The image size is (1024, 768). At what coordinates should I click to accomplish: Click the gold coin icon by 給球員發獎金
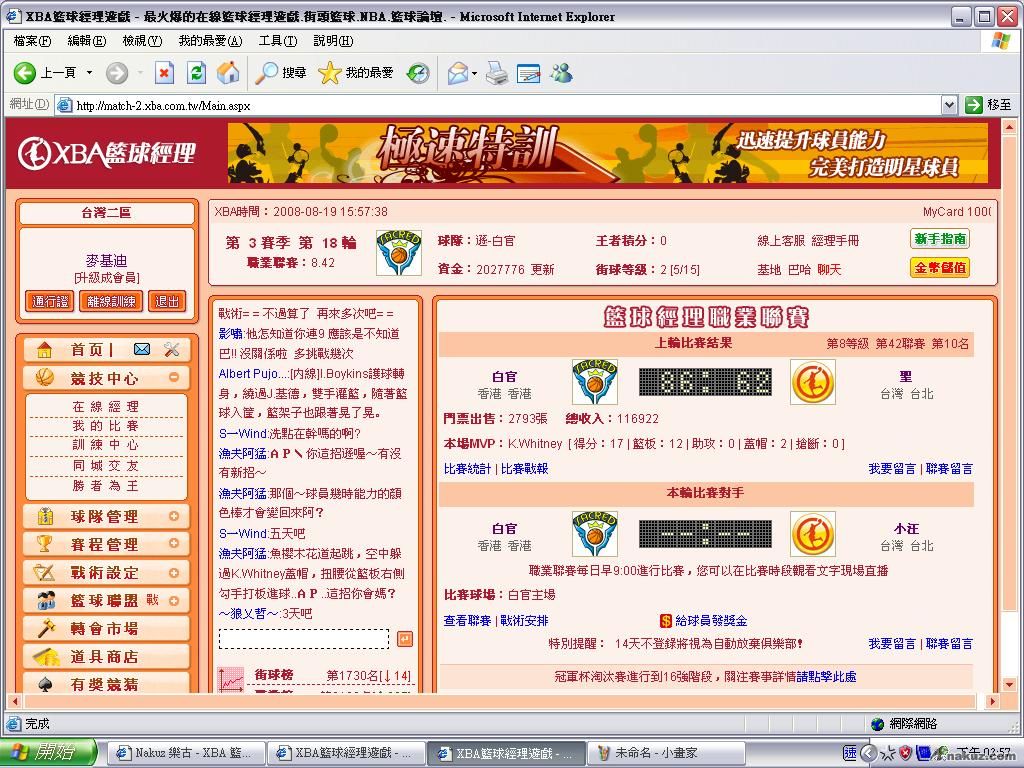click(x=665, y=620)
